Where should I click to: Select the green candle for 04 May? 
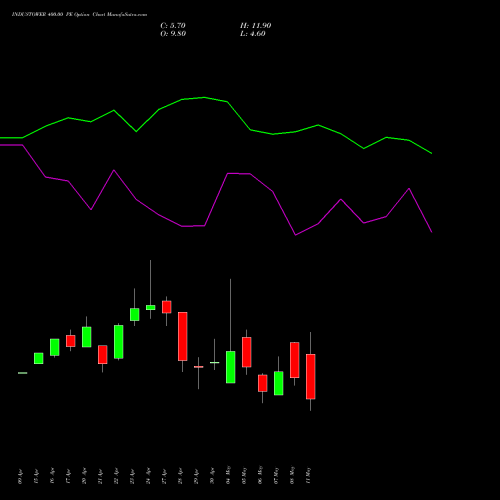point(231,367)
